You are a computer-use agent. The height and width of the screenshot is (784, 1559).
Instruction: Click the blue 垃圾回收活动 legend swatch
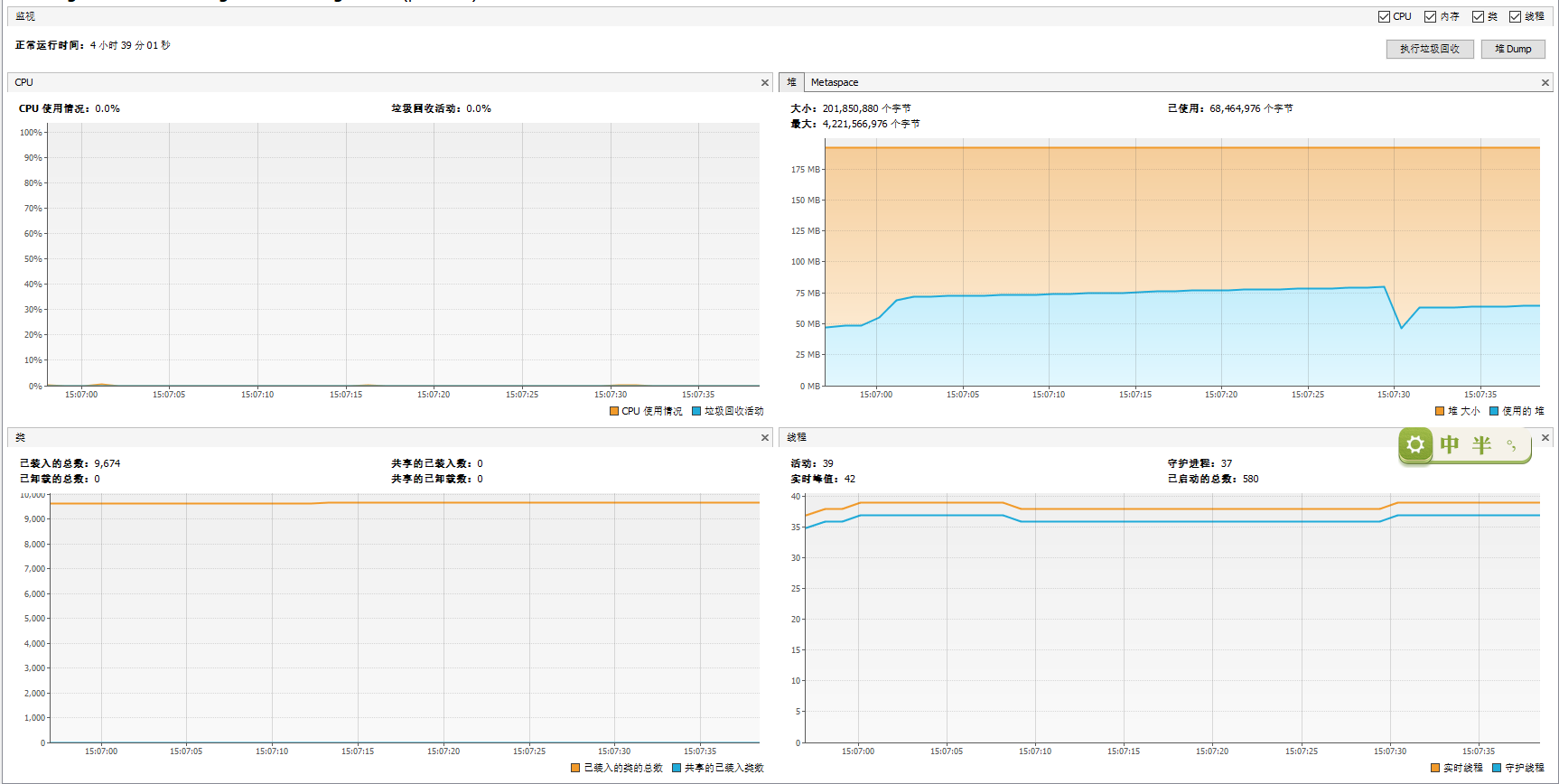(x=696, y=411)
